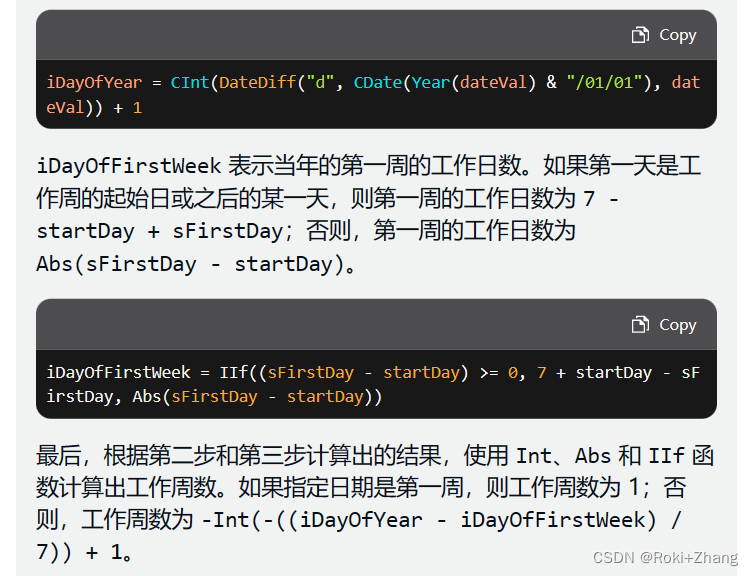Click the paragraph text starting '最后，根据第二步和第三步'
The height and width of the screenshot is (576, 753).
(375, 504)
